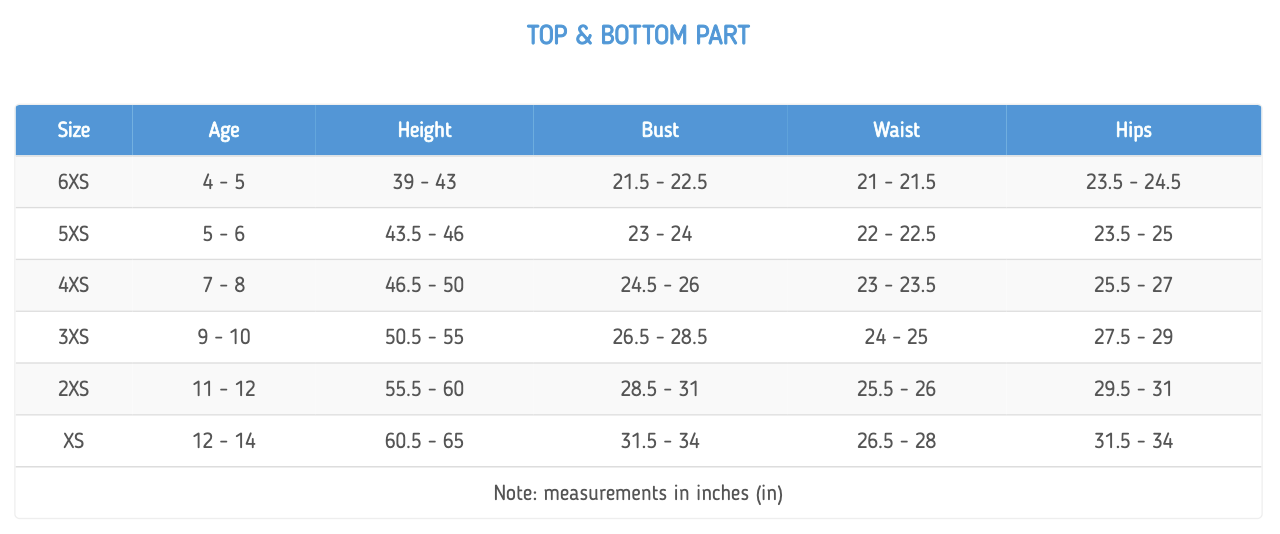Select waist value 25.5 - 26
Screen dimensions: 1280x534
click(x=896, y=389)
